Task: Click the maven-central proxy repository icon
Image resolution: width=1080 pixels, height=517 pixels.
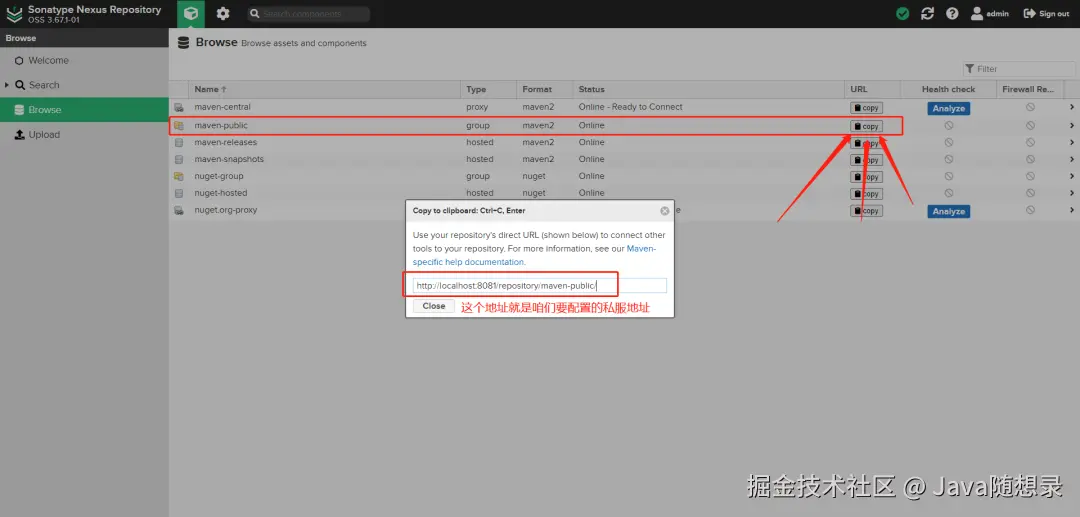Action: pyautogui.click(x=179, y=107)
